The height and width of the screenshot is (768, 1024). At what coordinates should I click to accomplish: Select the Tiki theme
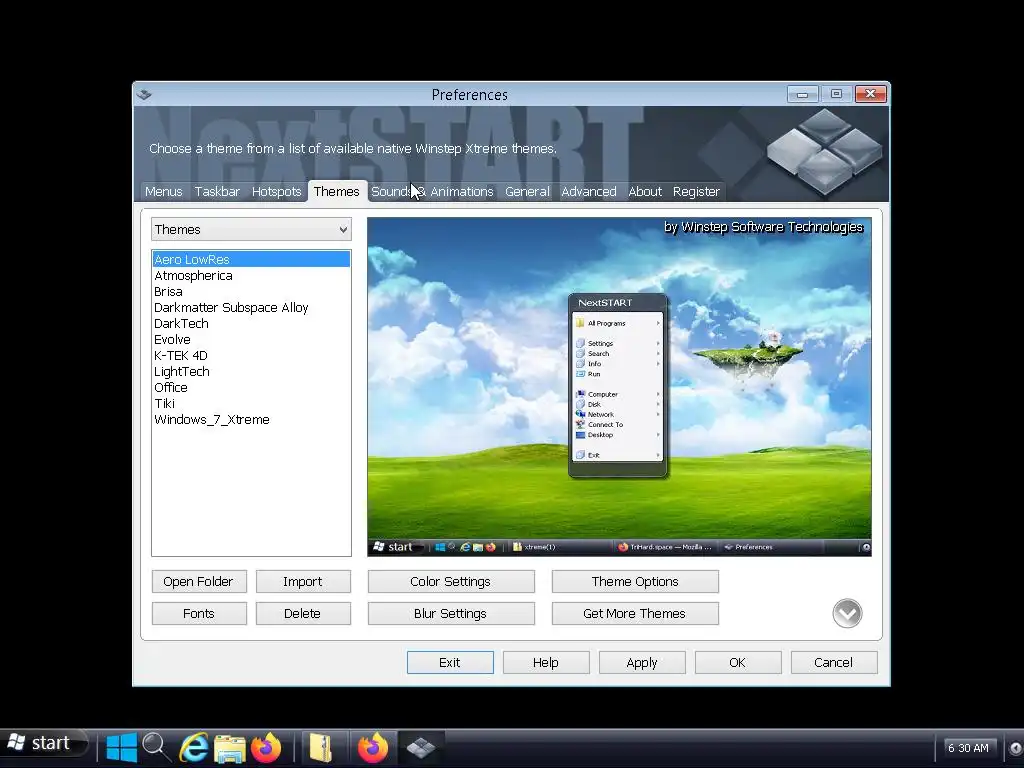(251, 404)
